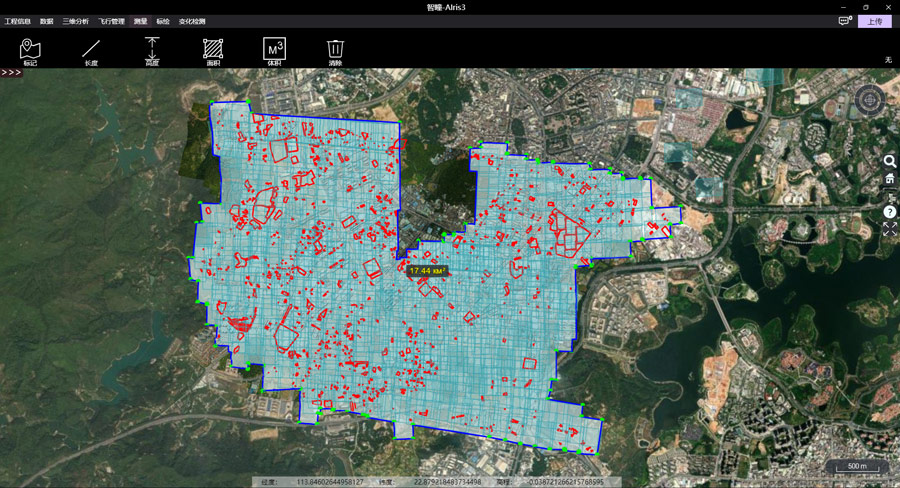
Task: Select the 标记 marker tool
Action: pyautogui.click(x=30, y=50)
